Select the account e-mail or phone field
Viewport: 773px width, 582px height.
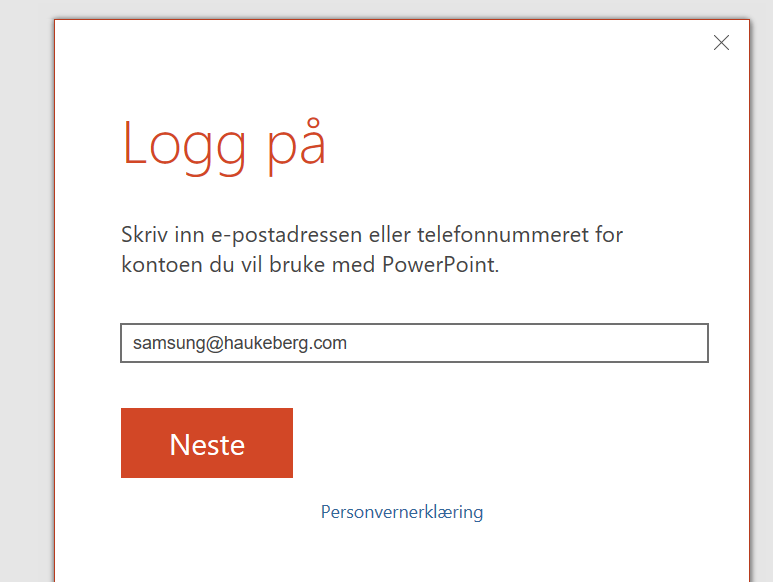pyautogui.click(x=414, y=343)
